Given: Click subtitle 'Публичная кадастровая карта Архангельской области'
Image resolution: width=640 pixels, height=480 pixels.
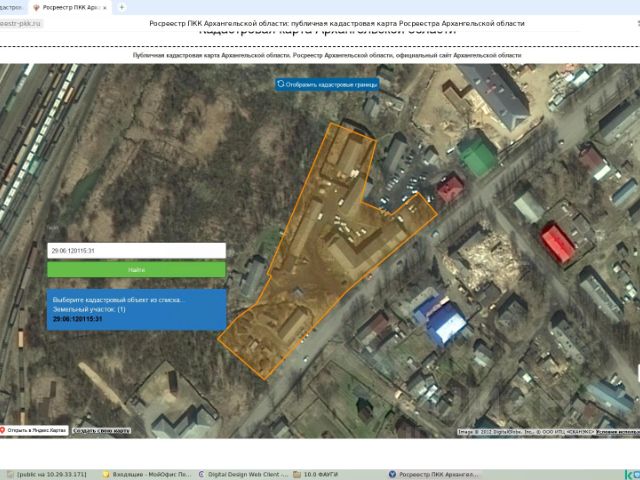Looking at the screenshot, I should point(327,55).
